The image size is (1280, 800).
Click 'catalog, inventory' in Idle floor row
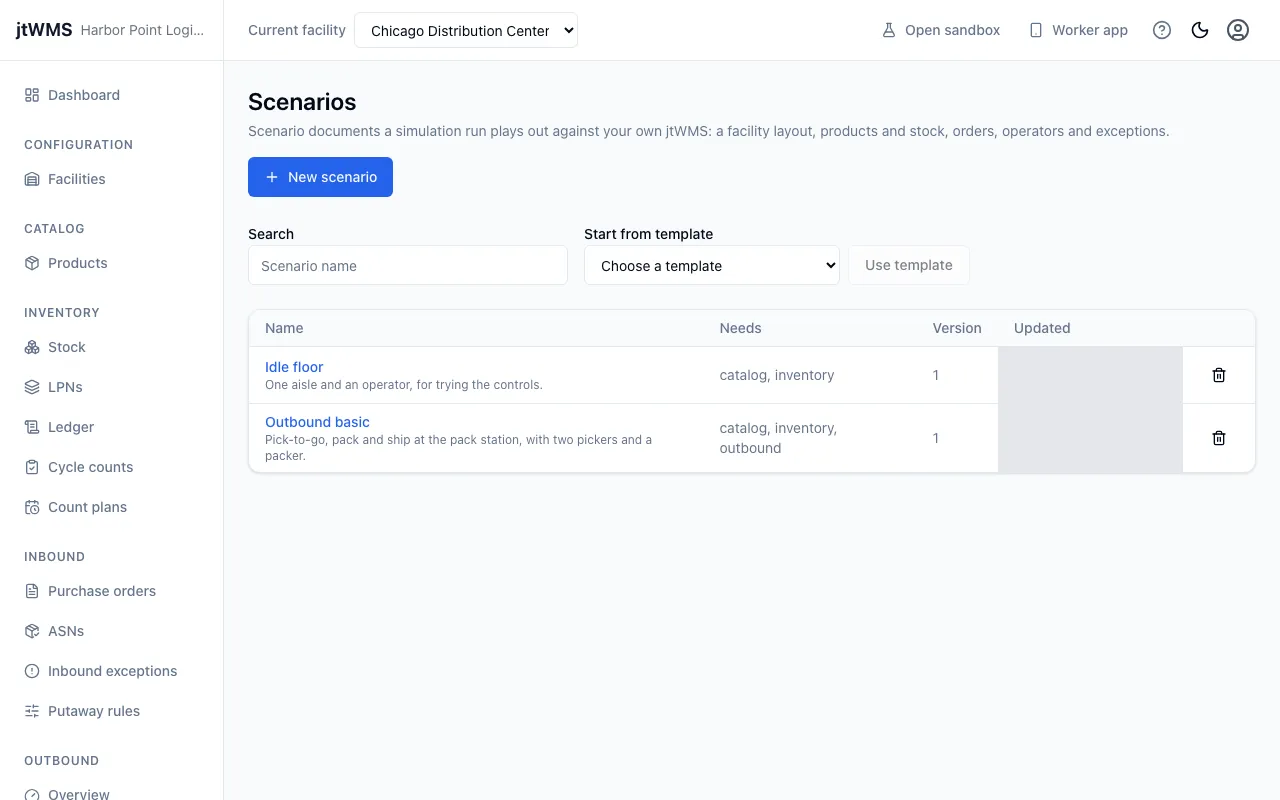pos(777,375)
